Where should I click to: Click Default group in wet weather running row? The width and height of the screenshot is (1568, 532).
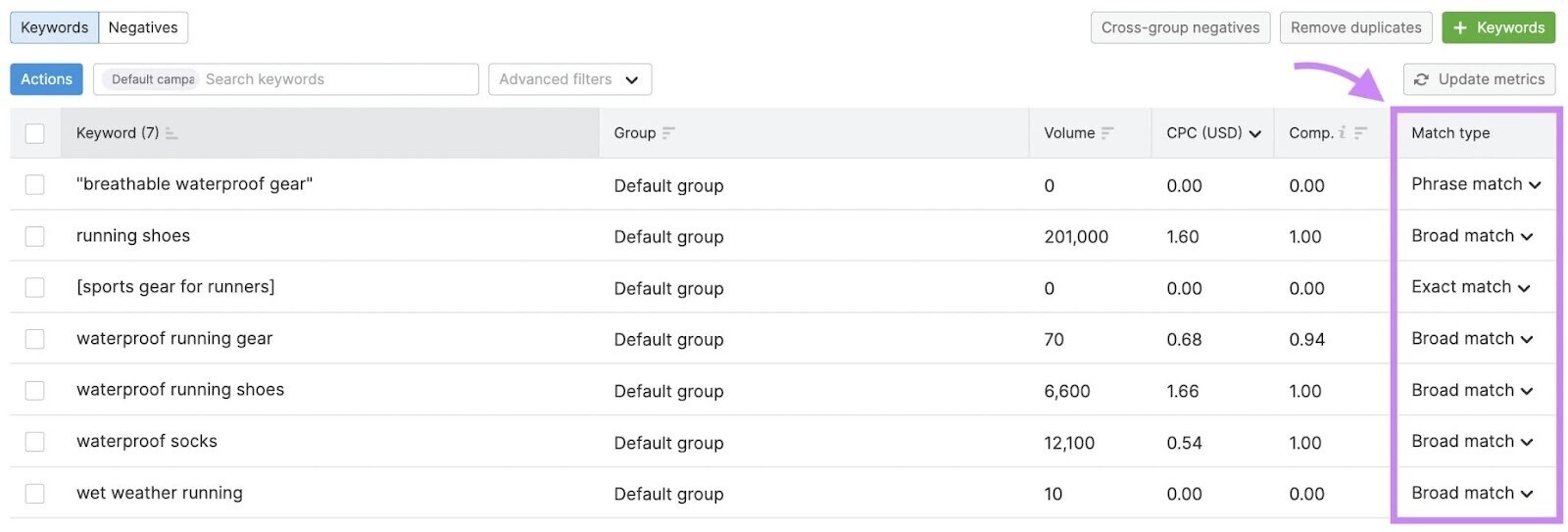tap(668, 495)
